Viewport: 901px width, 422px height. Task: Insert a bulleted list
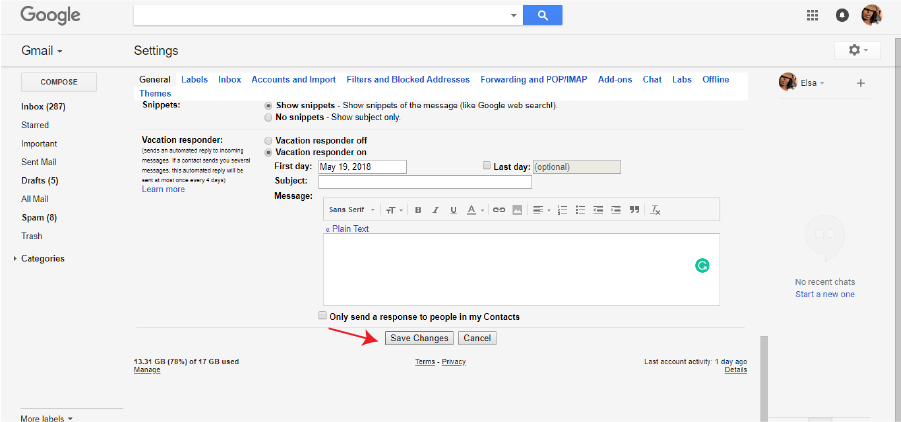click(580, 210)
